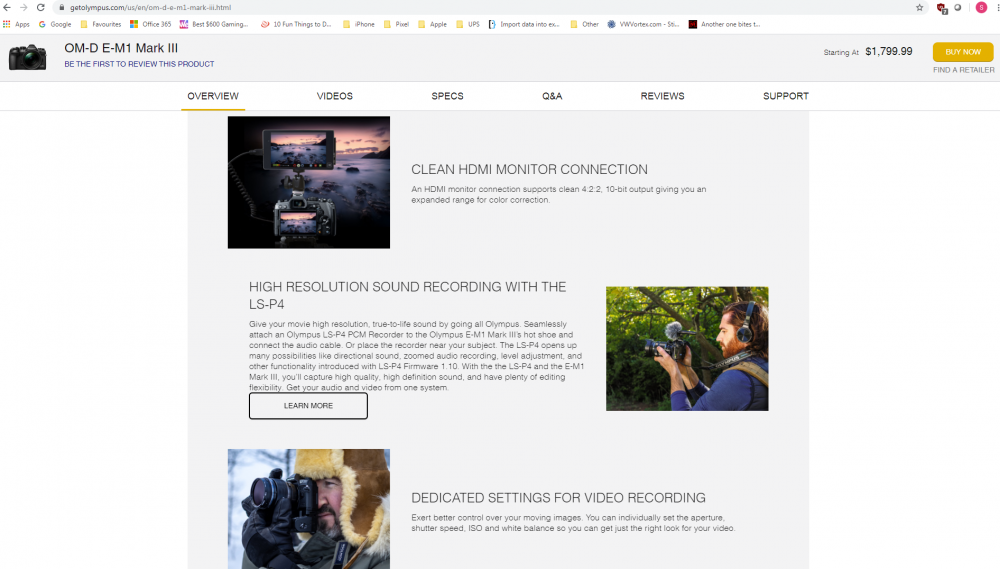This screenshot has width=1000, height=569.
Task: Click the HDMI monitor connection image
Action: click(x=309, y=182)
